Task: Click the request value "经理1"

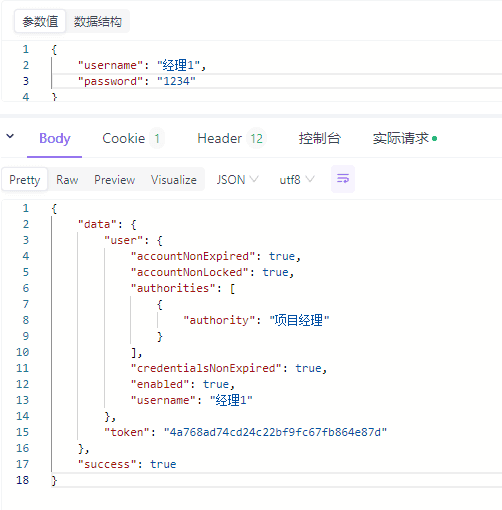Action: pos(178,65)
